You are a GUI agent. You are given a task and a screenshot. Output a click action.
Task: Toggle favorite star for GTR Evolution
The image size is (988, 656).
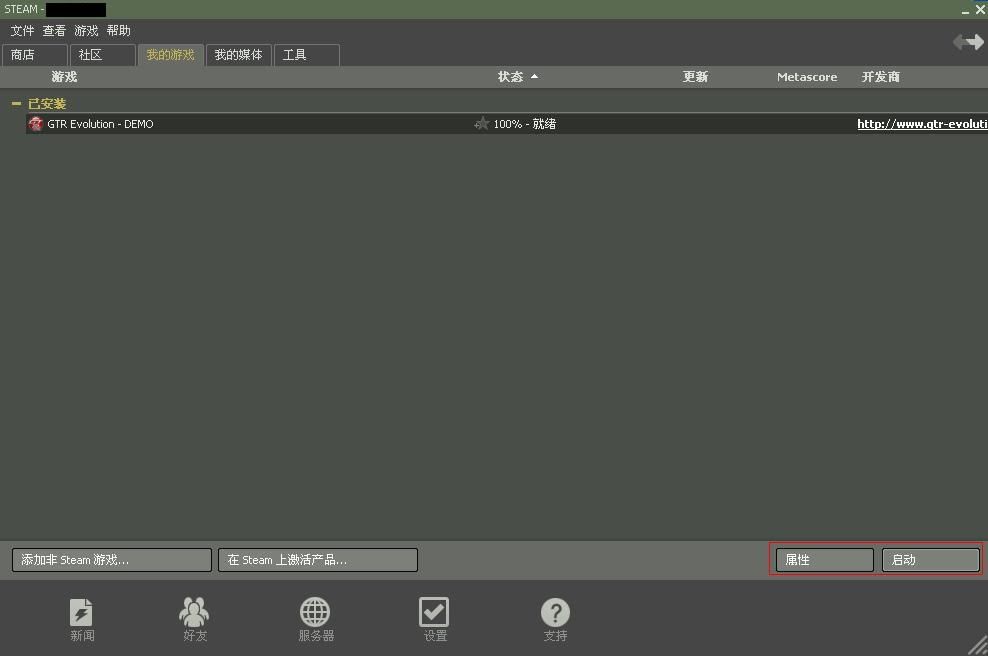[x=481, y=124]
